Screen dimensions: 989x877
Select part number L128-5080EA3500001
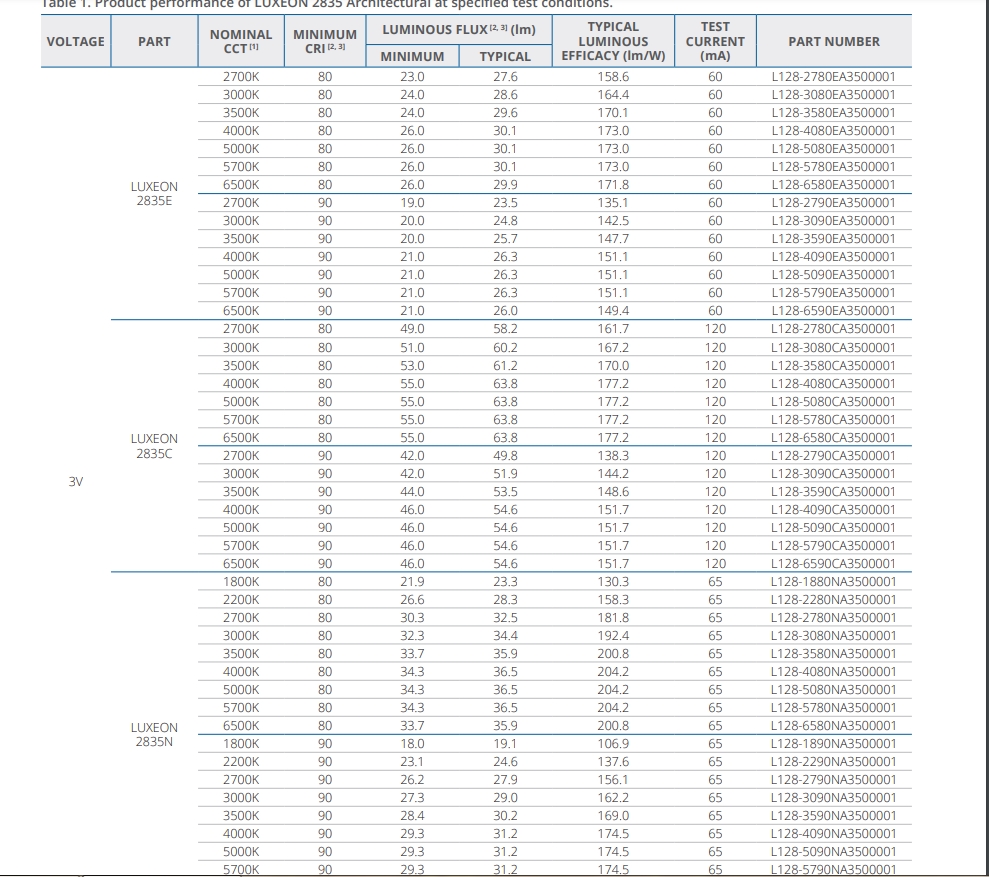click(834, 148)
